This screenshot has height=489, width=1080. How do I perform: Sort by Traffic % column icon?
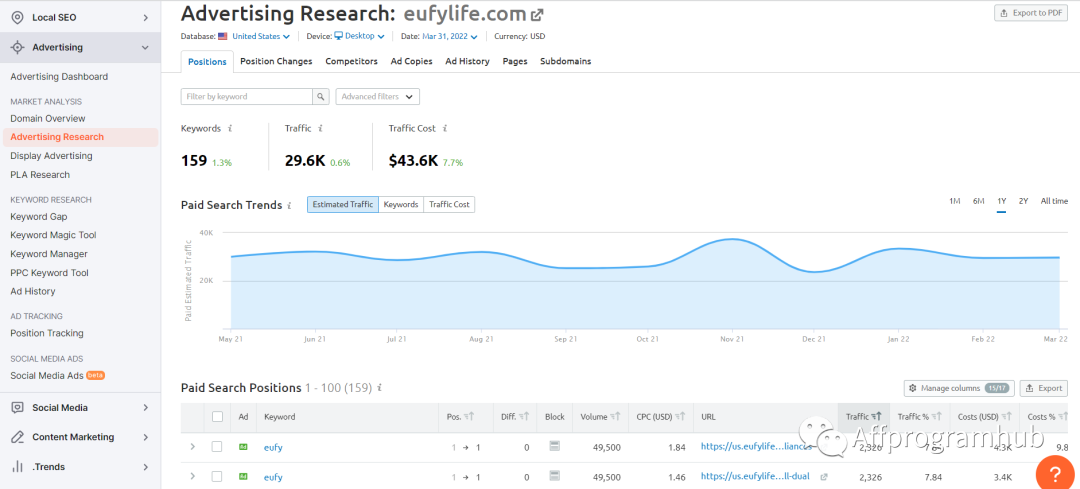(937, 417)
